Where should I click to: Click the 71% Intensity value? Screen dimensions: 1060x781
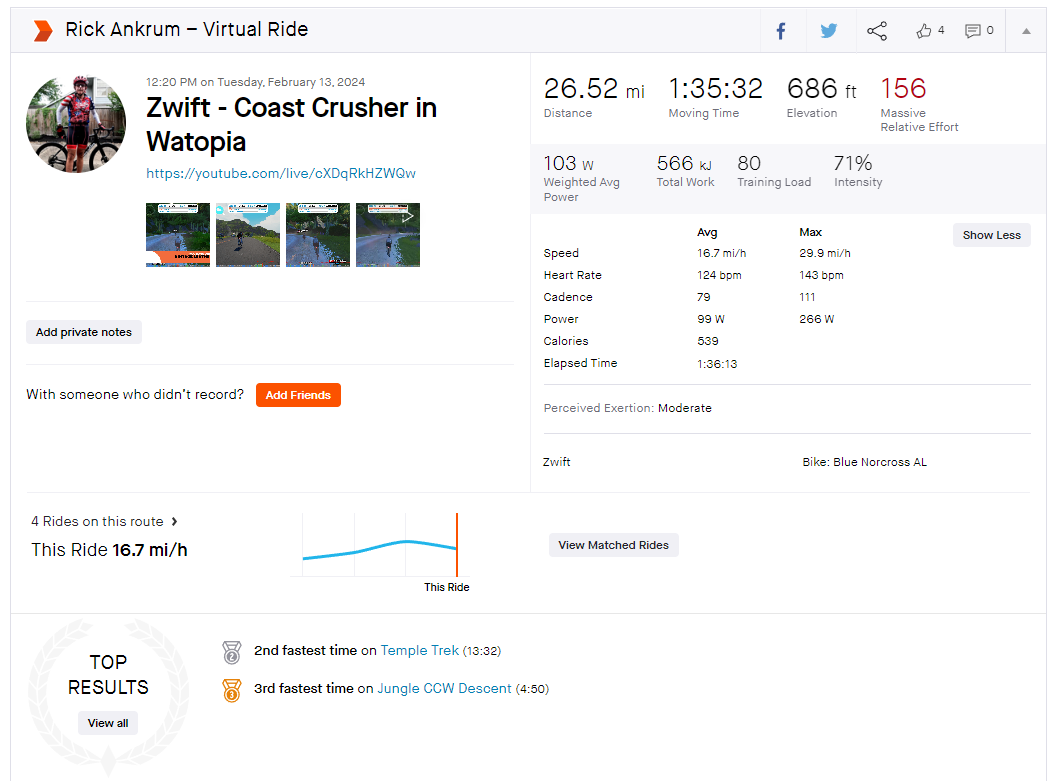(x=853, y=164)
